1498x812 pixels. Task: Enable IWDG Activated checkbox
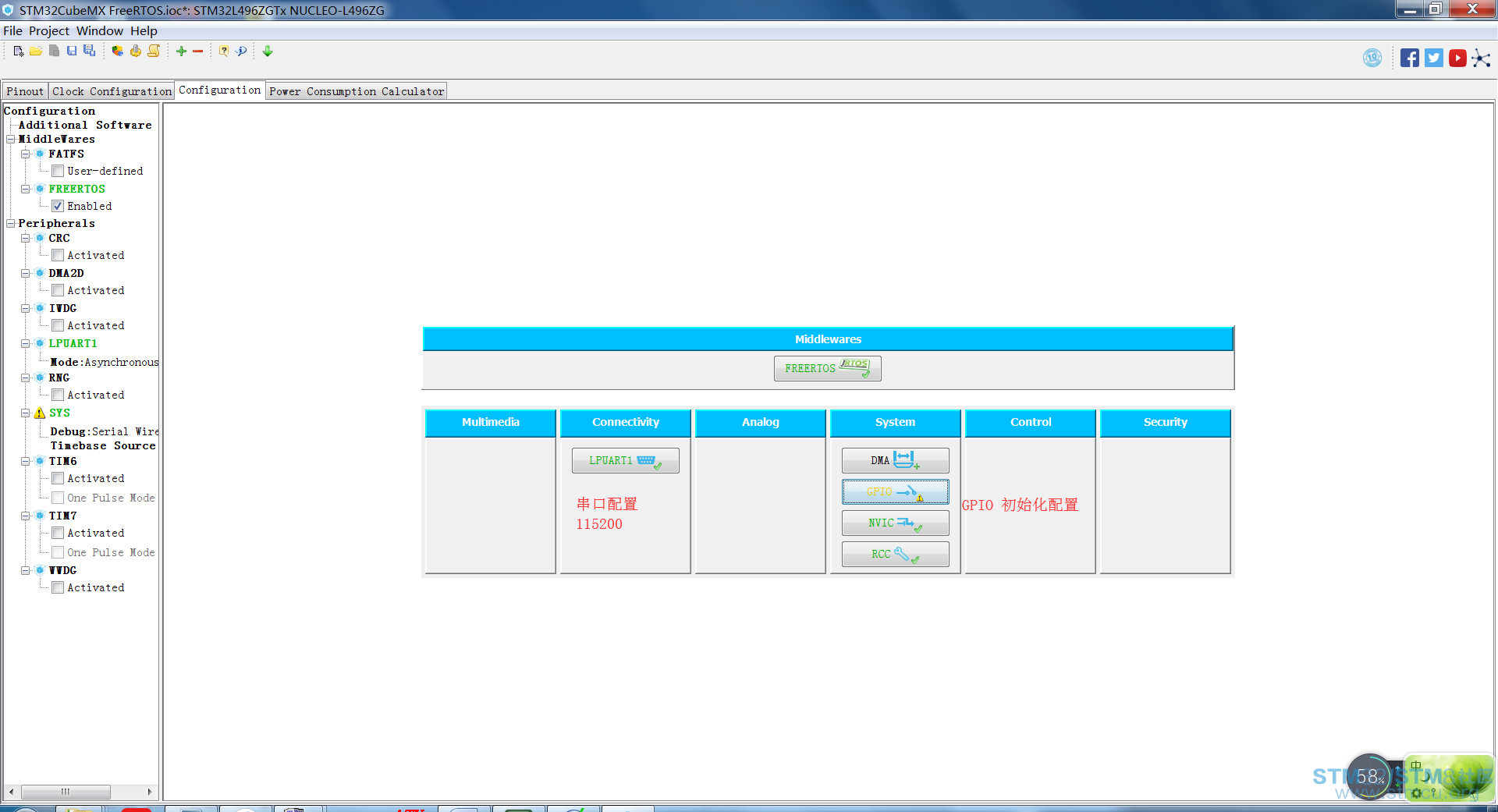tap(58, 325)
